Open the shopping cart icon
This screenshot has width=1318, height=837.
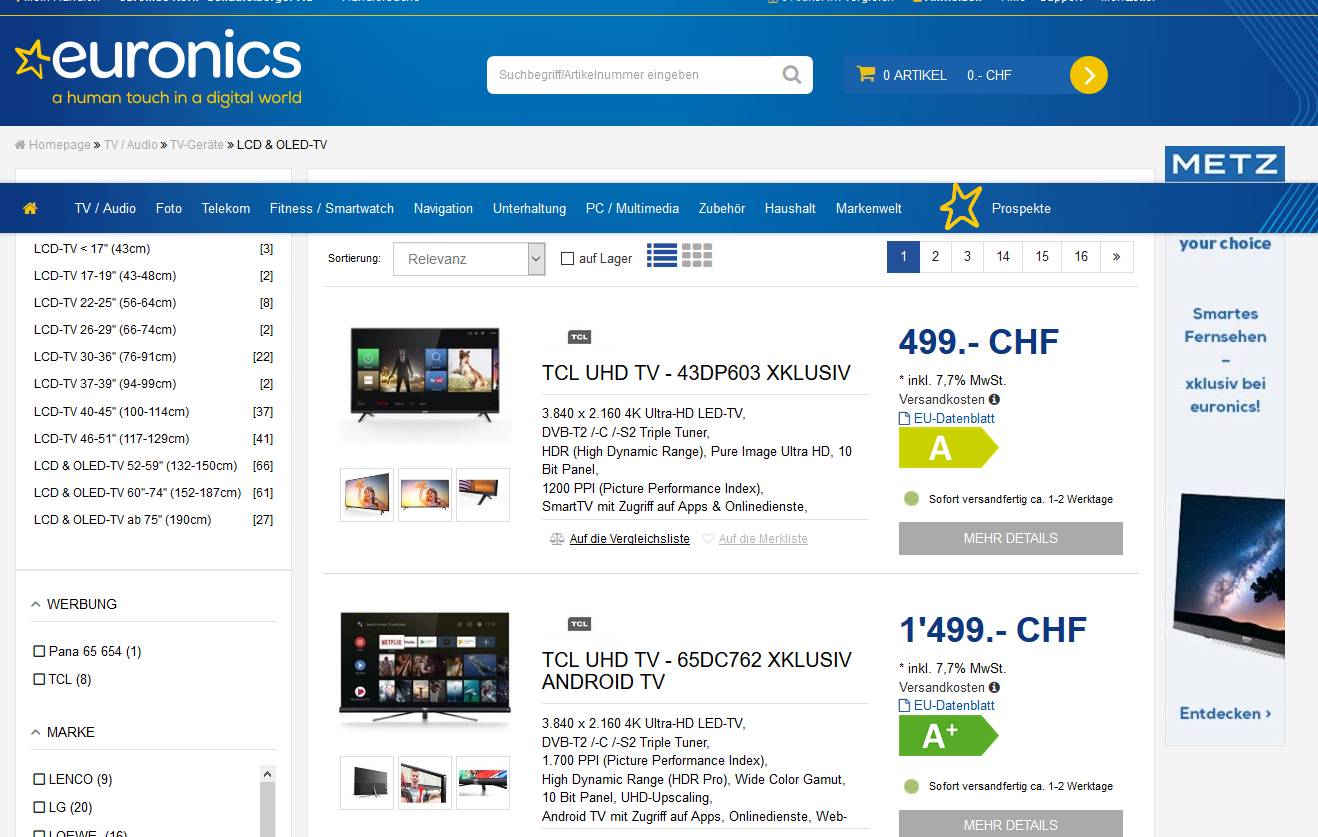point(866,74)
